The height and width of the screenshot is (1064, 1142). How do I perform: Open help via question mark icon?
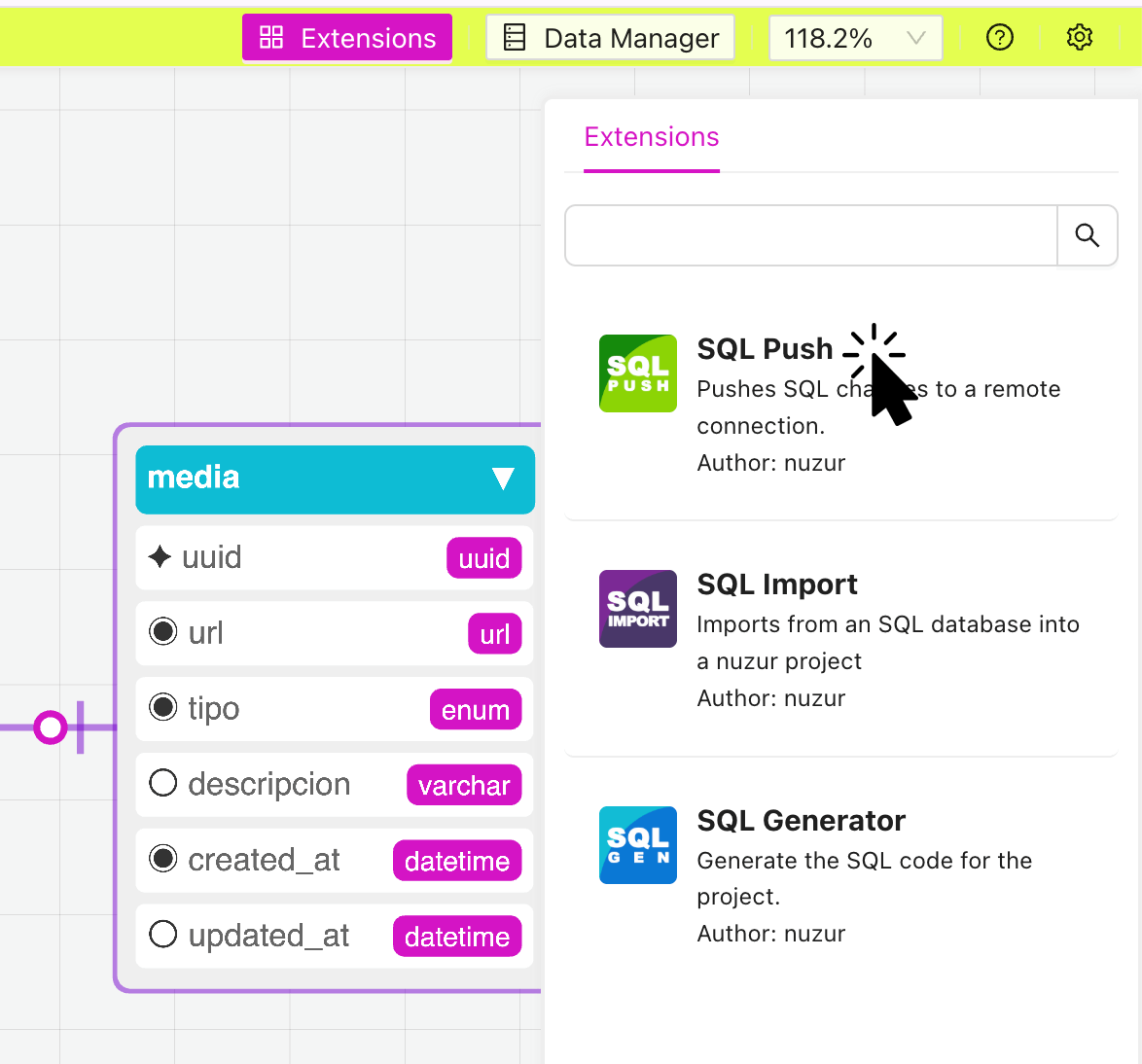tap(999, 38)
